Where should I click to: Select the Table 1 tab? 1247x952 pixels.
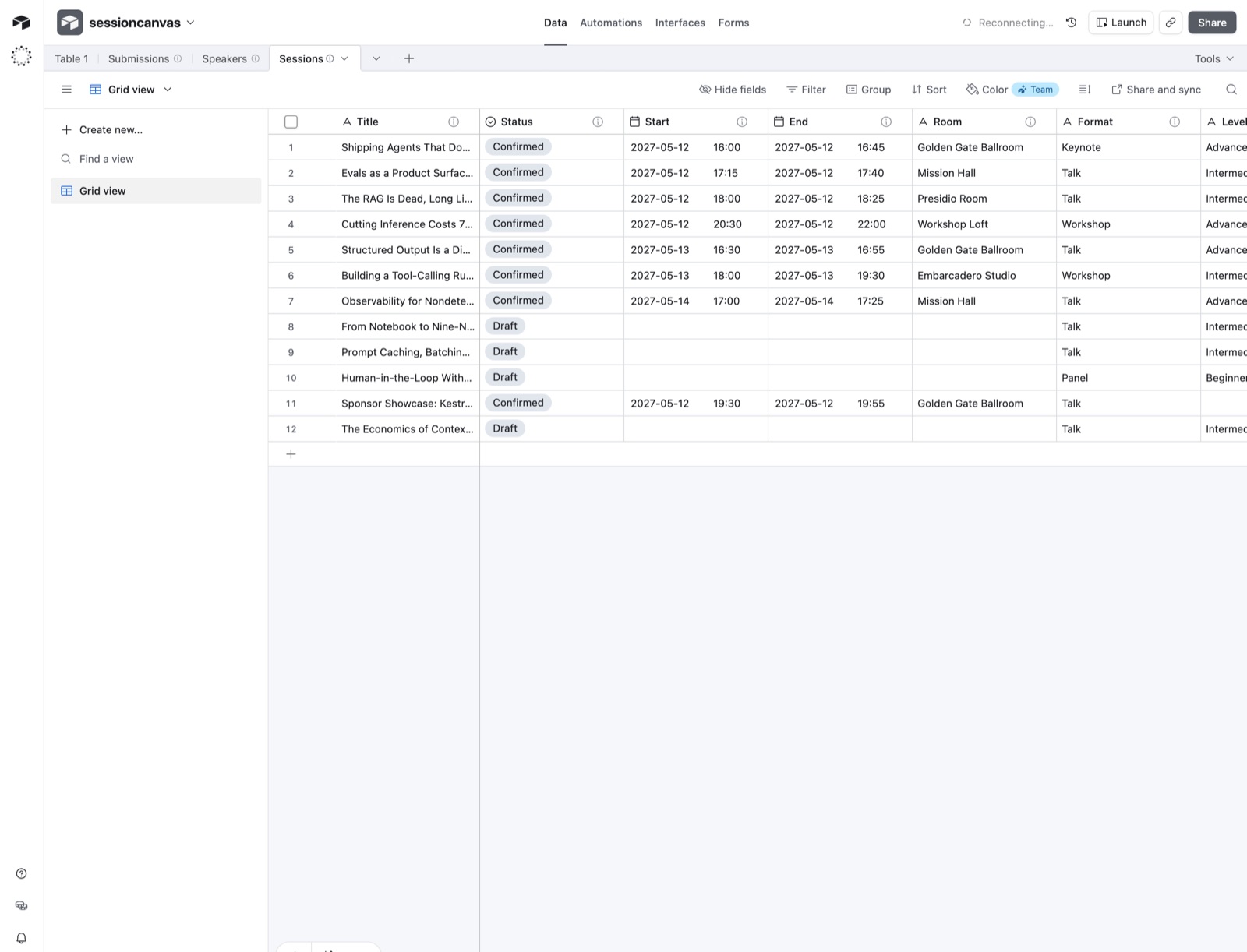coord(71,58)
